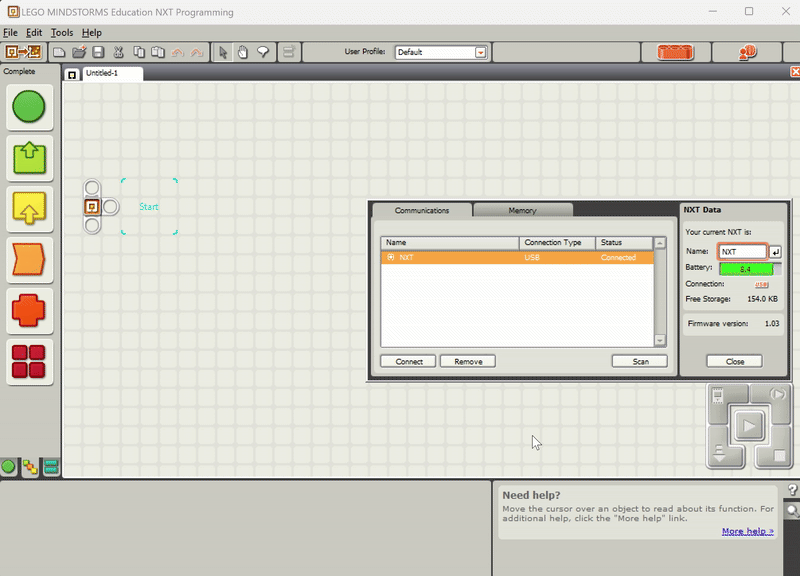Save the program with floppy disk icon
800x576 pixels.
click(x=98, y=52)
